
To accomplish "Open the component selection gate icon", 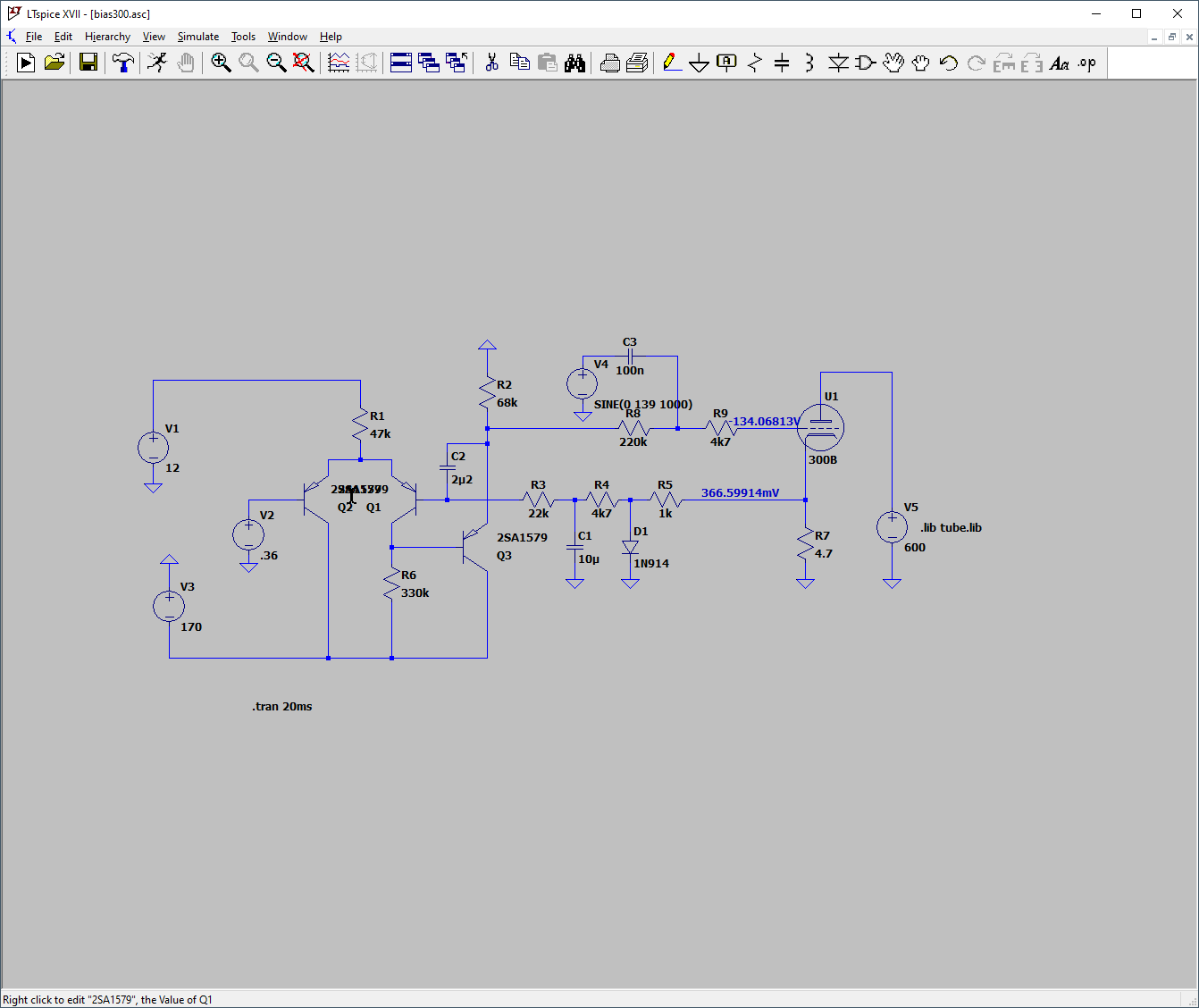I will [865, 63].
